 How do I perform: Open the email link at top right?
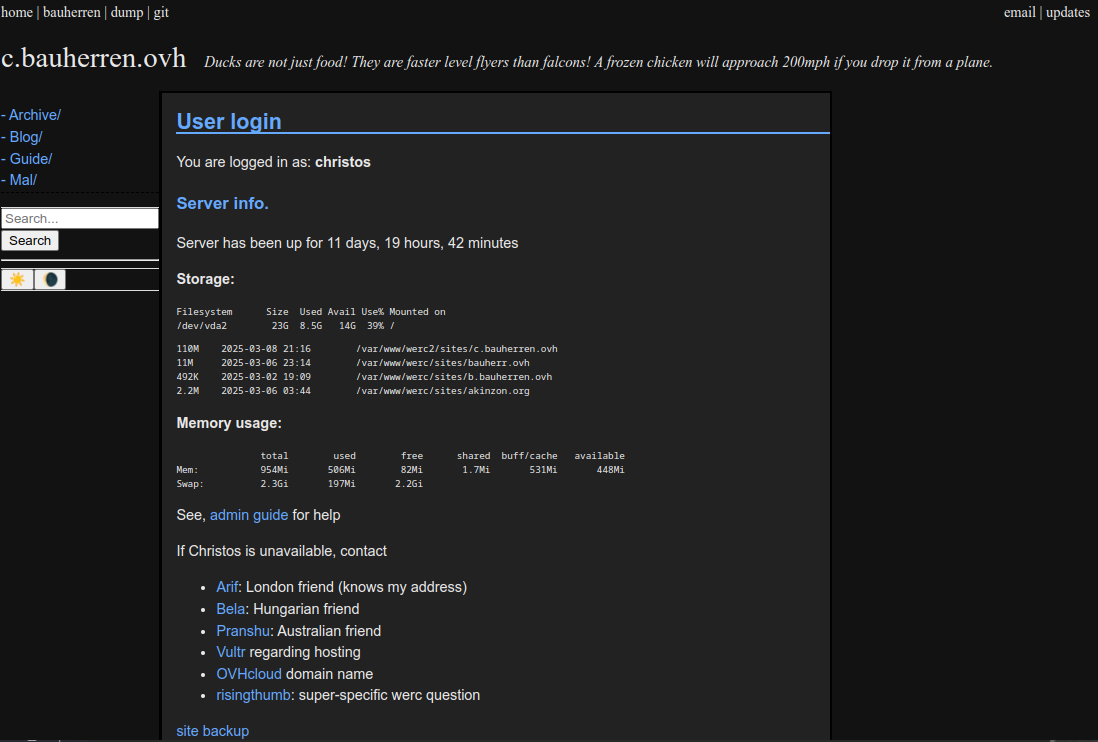point(1019,13)
